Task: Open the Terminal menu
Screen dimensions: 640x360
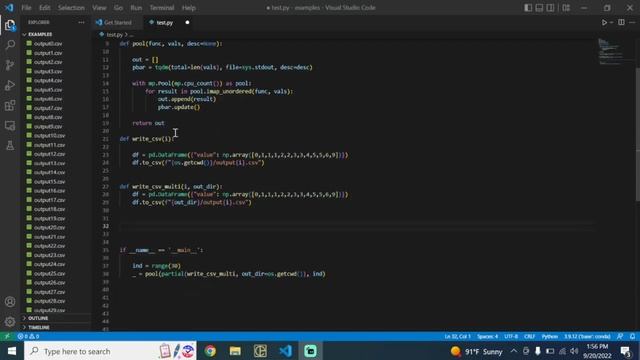Action: [162, 8]
